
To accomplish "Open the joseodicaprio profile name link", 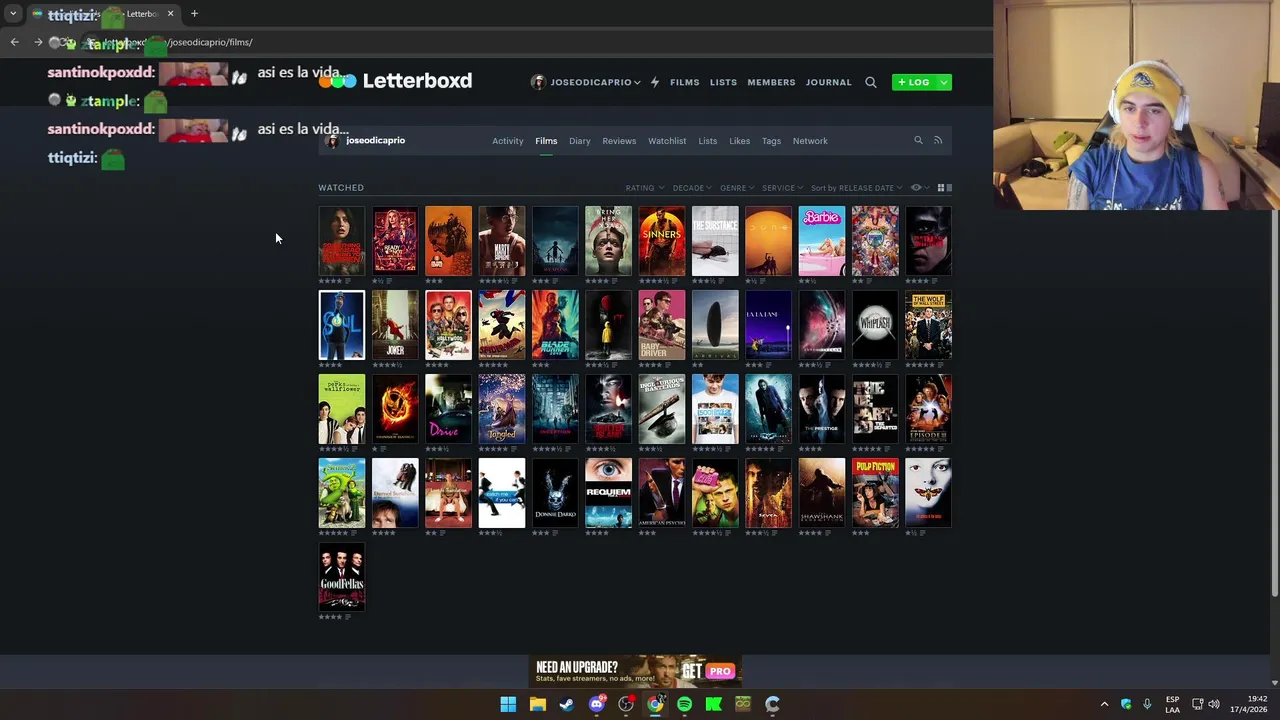I will coord(375,141).
